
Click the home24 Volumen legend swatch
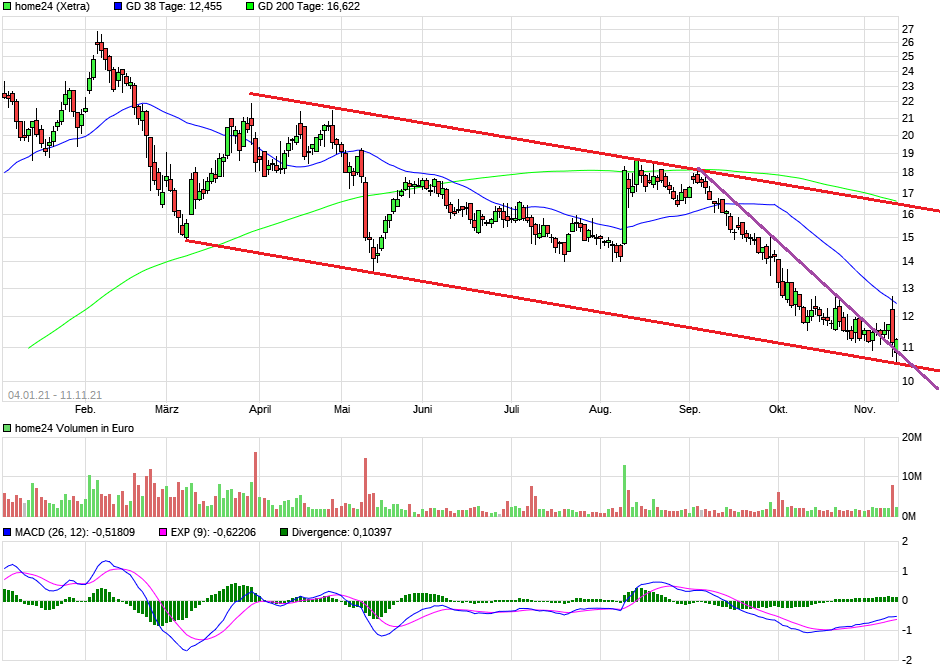(7, 428)
